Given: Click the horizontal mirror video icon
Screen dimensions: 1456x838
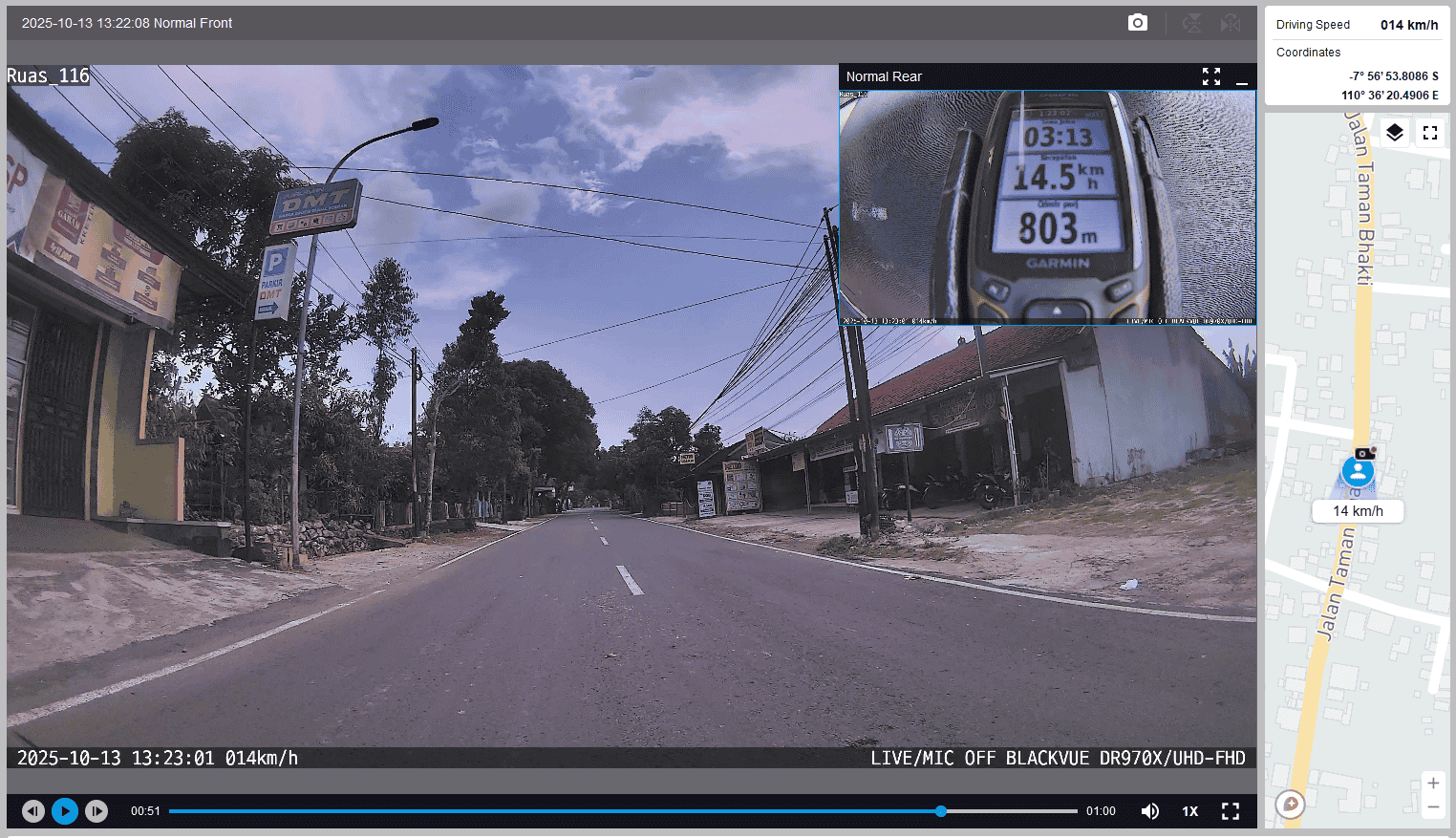Looking at the screenshot, I should pyautogui.click(x=1231, y=23).
